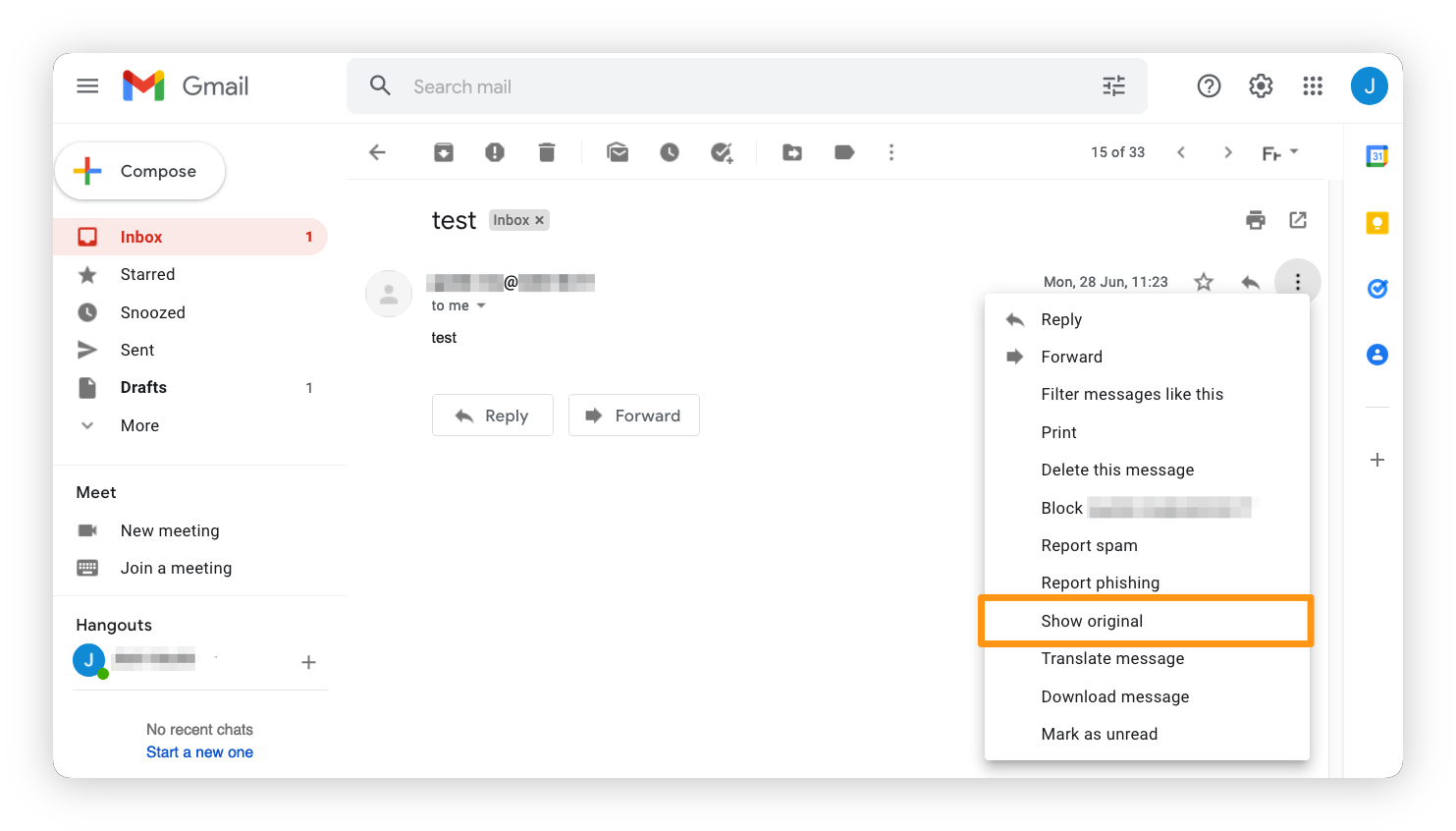Add this email to Tasks
This screenshot has width=1456, height=831.
coord(723,152)
